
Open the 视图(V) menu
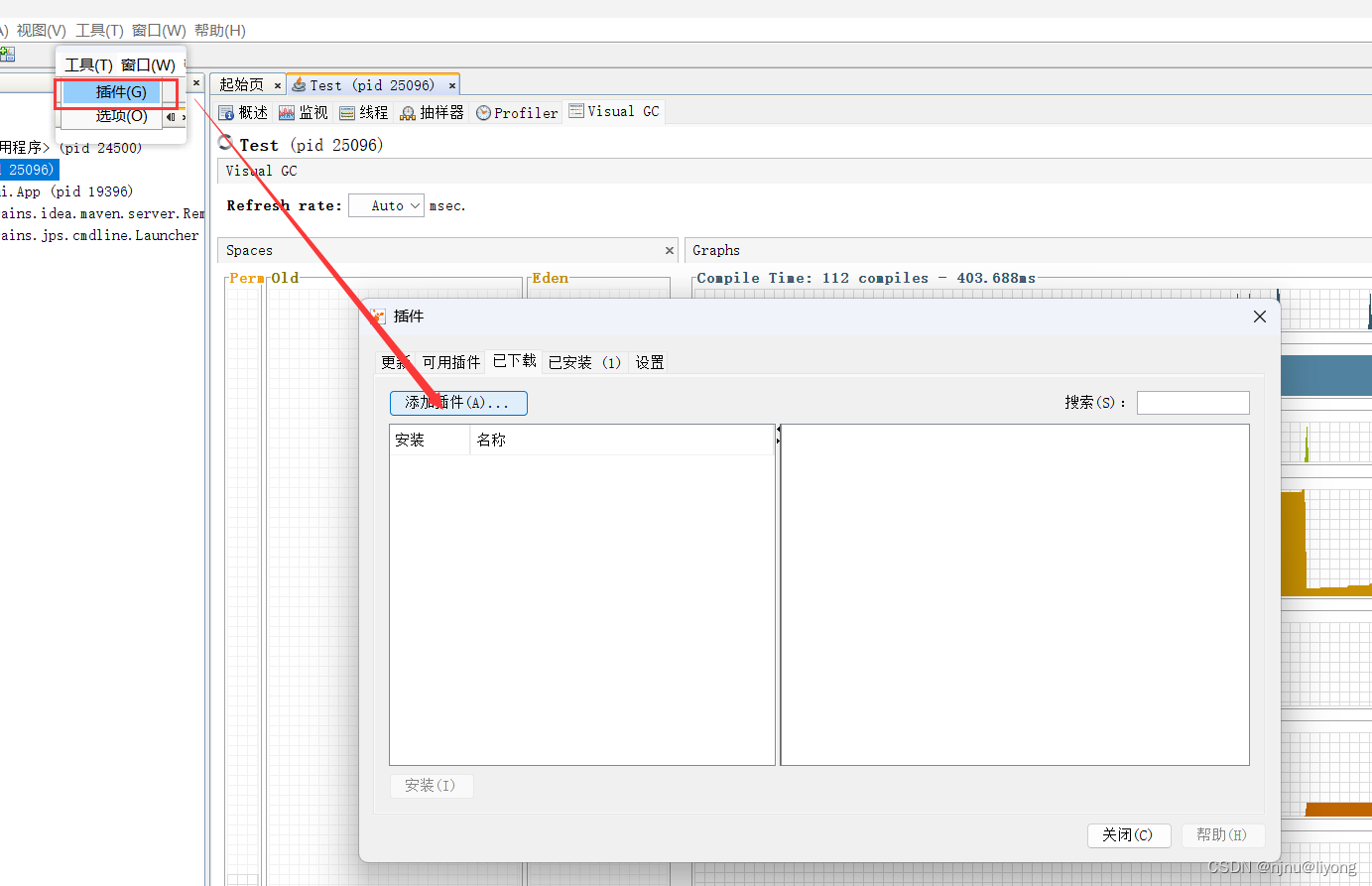coord(42,31)
